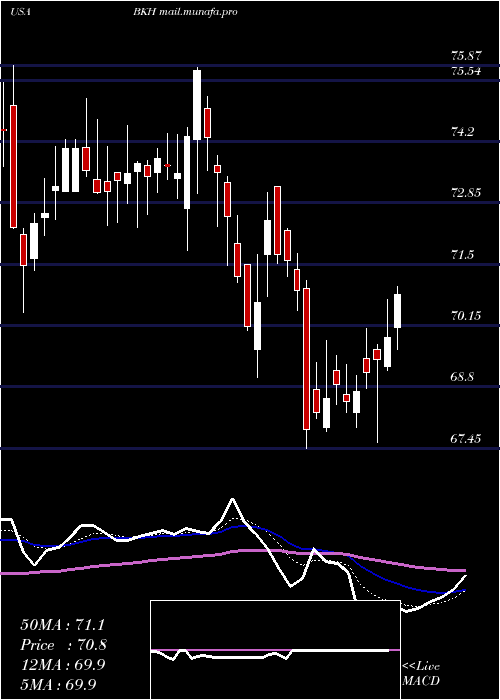500x700 pixels.
Task: Click the 71.5 price level label
Action: [x=462, y=255]
